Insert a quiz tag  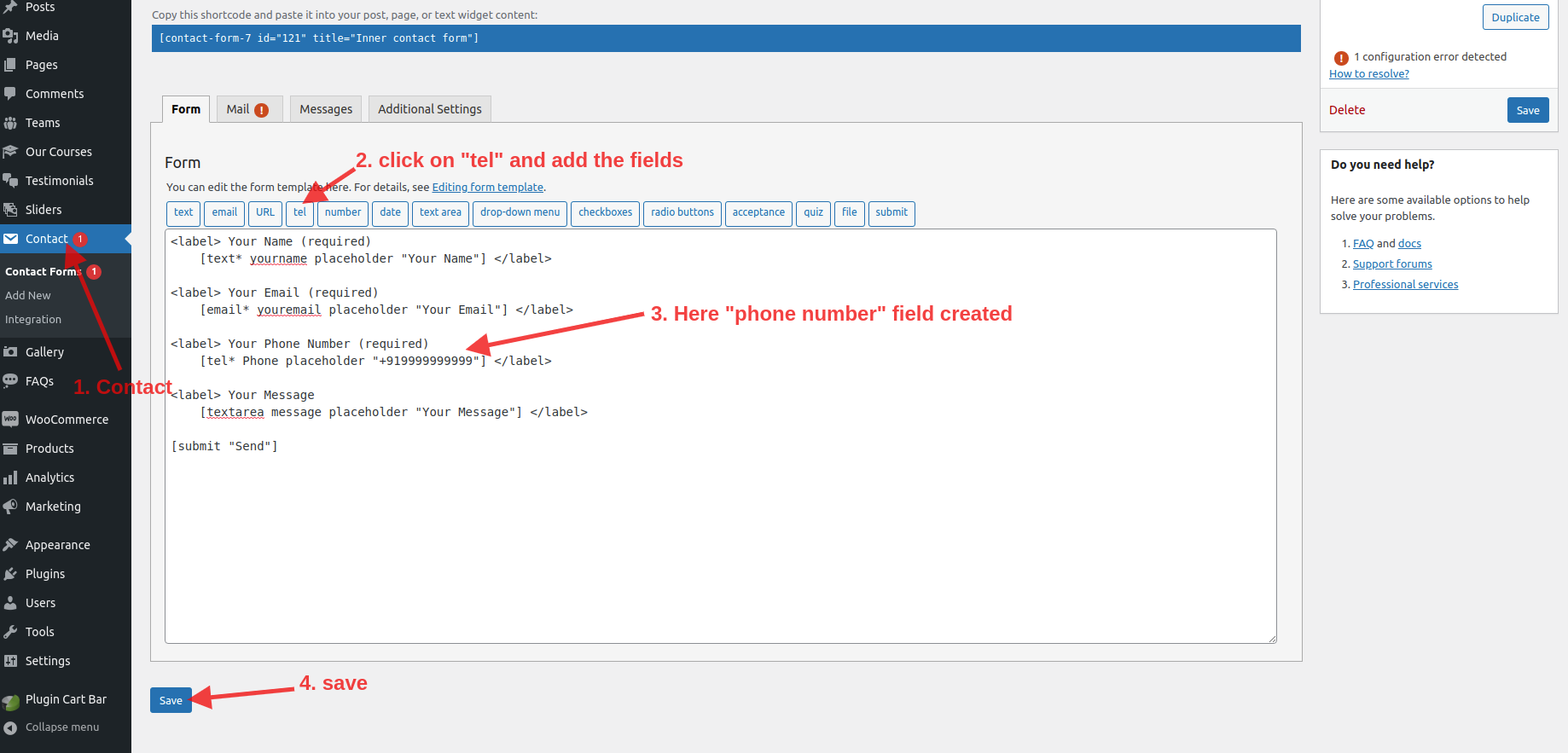click(813, 213)
